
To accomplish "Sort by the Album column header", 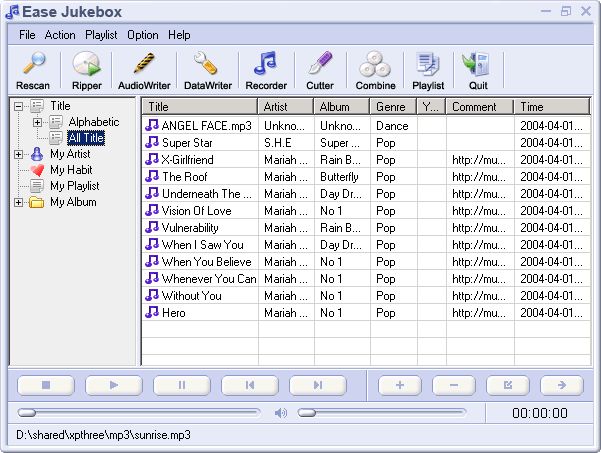I will coord(342,107).
